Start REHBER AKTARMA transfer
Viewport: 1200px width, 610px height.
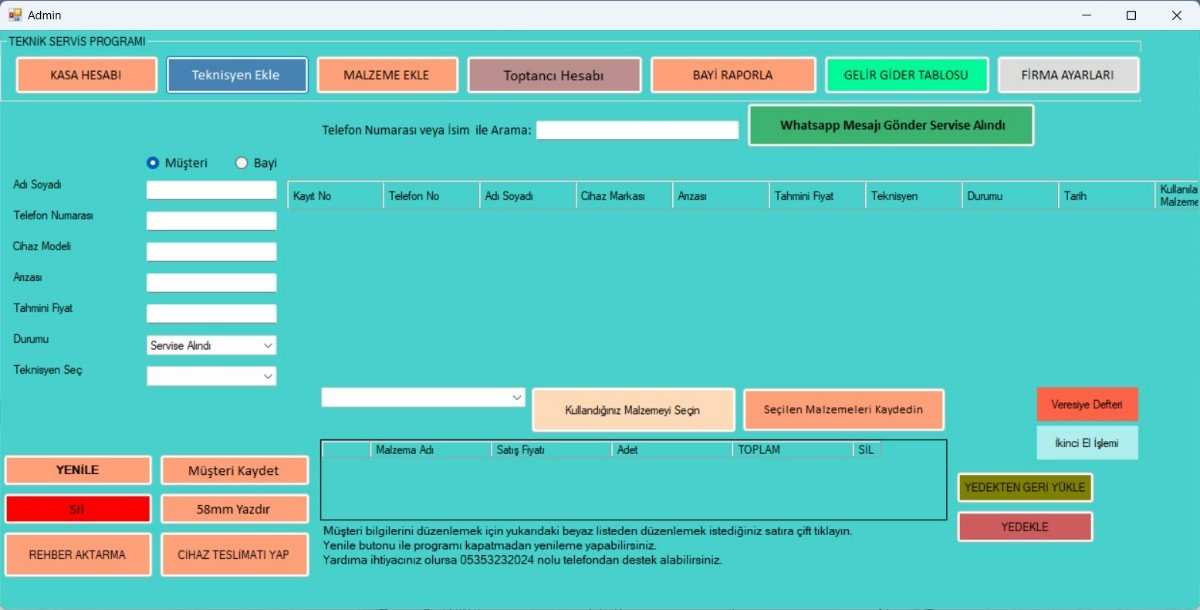(78, 554)
